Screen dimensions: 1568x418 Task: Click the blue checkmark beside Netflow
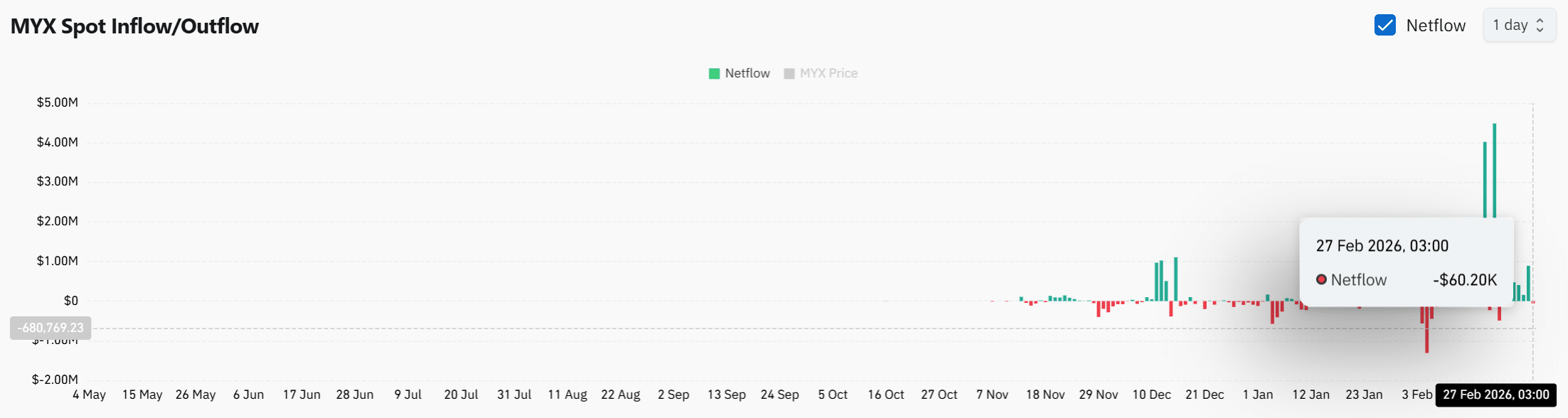point(1384,25)
